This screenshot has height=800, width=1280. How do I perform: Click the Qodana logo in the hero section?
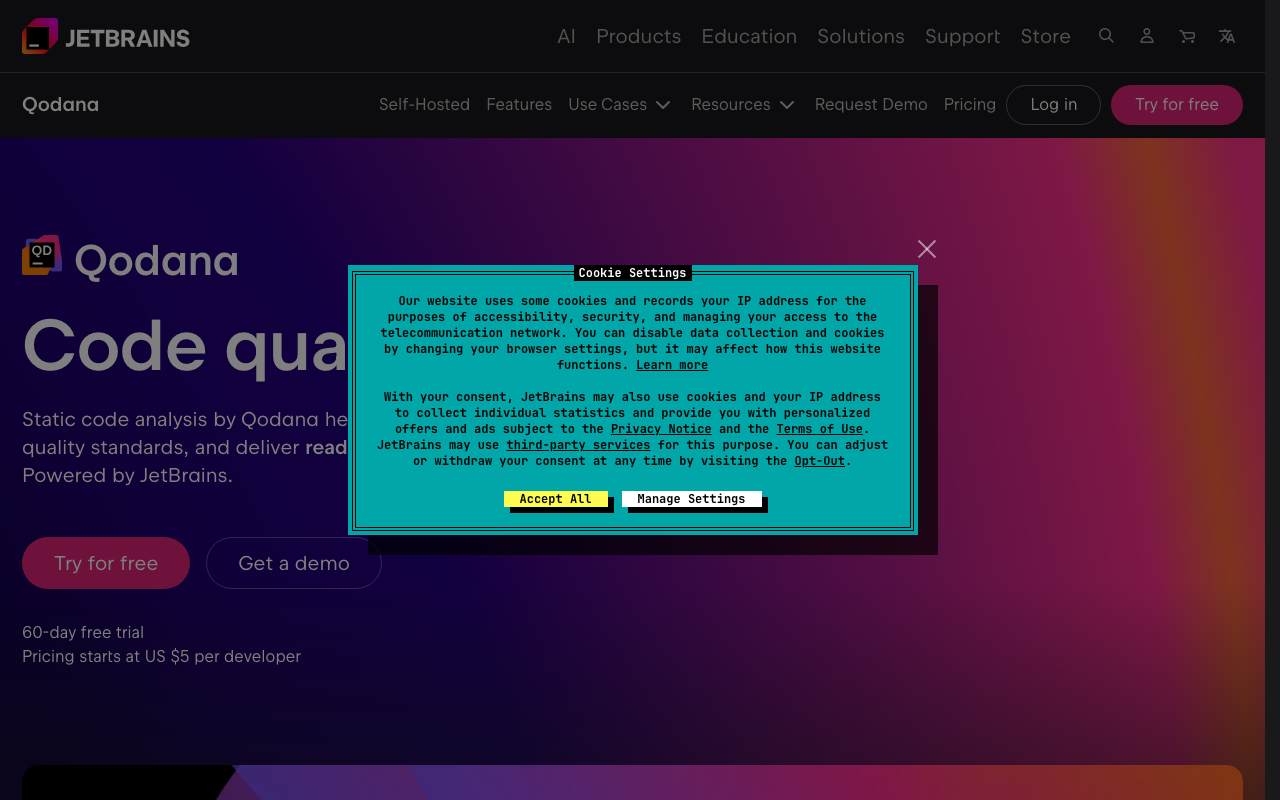pyautogui.click(x=41, y=255)
